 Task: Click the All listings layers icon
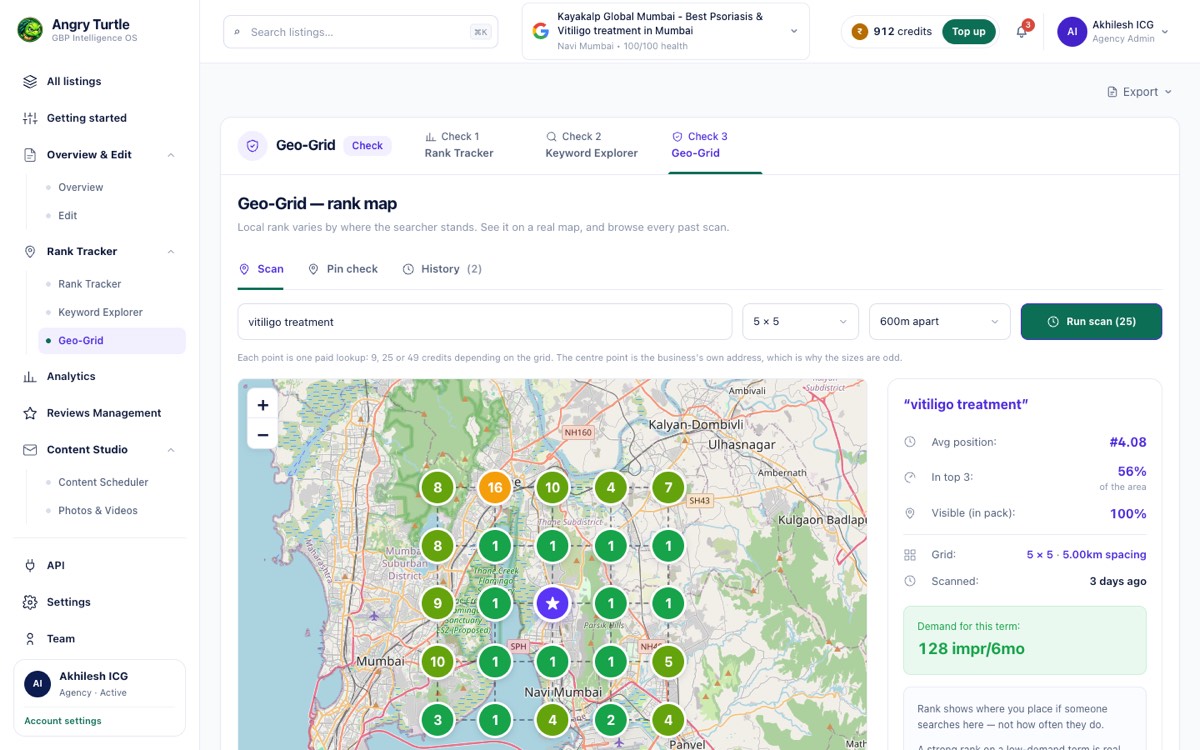(x=30, y=81)
